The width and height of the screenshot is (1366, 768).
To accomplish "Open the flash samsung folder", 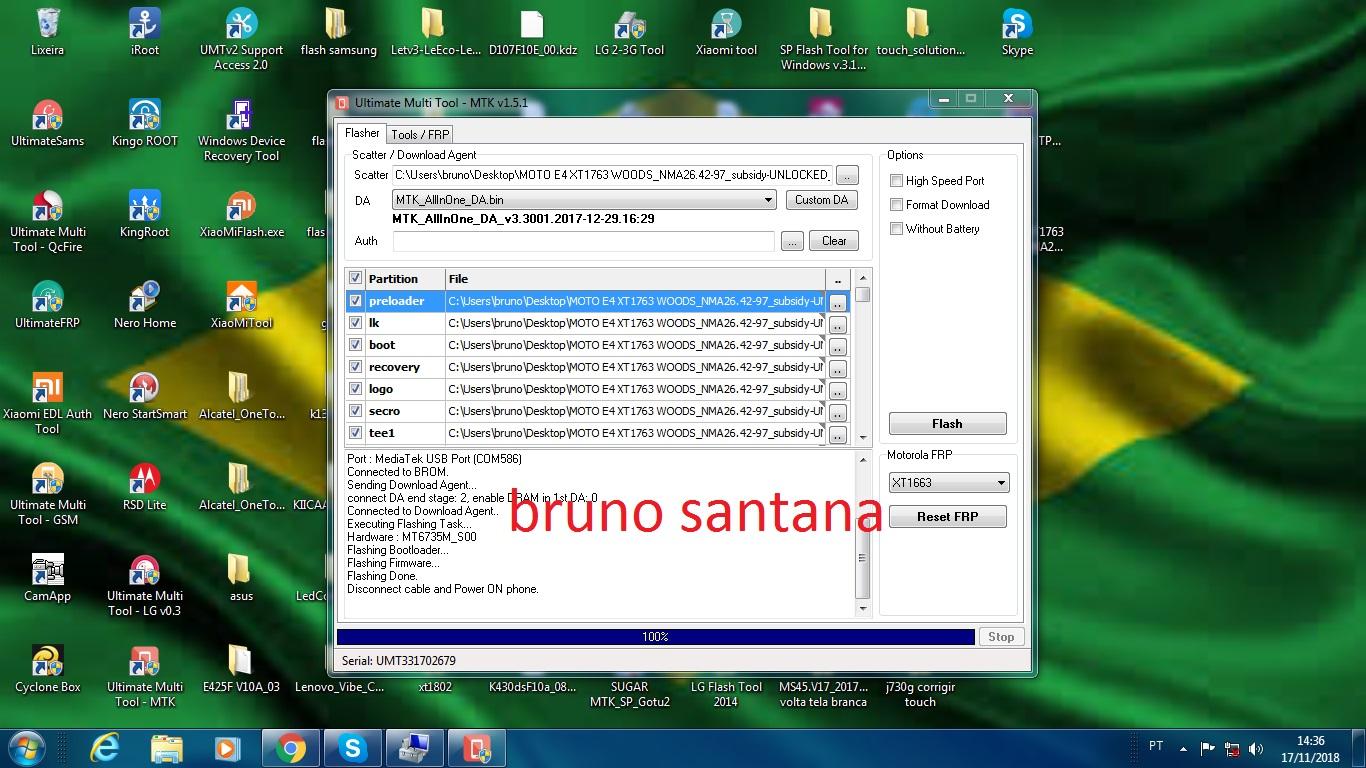I will (338, 32).
